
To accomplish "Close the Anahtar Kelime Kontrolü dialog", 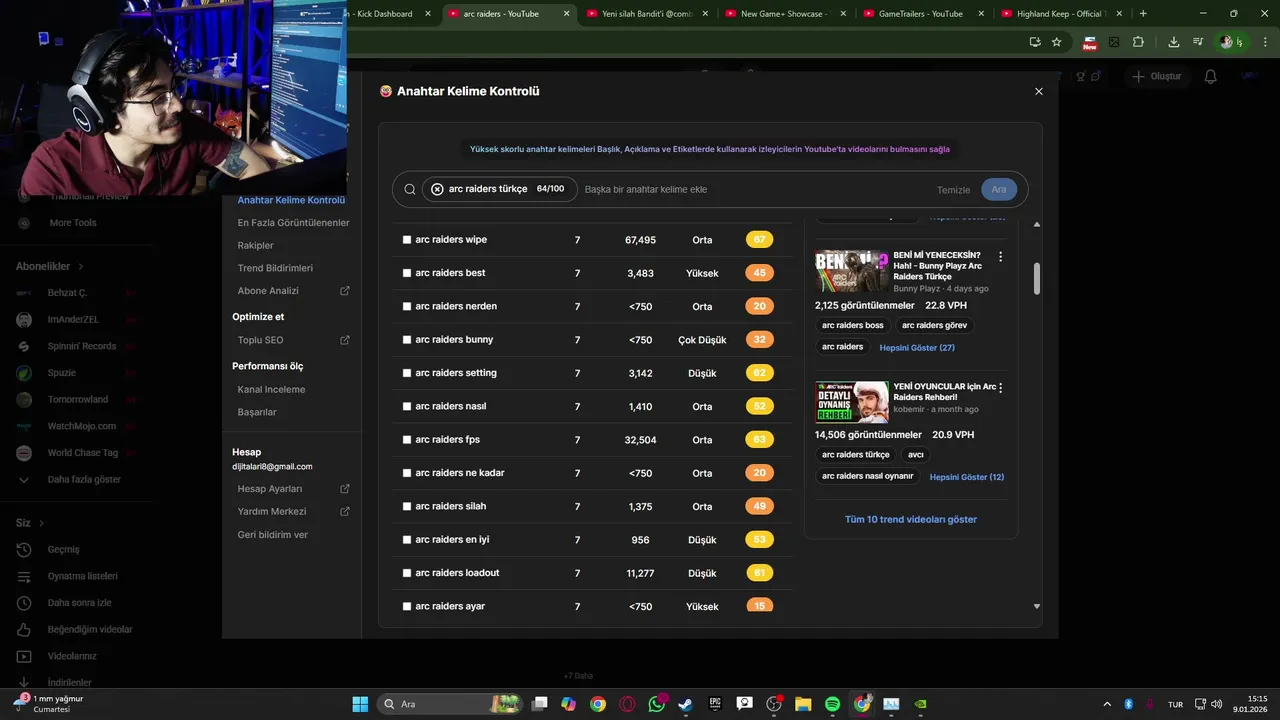I will pos(1038,91).
